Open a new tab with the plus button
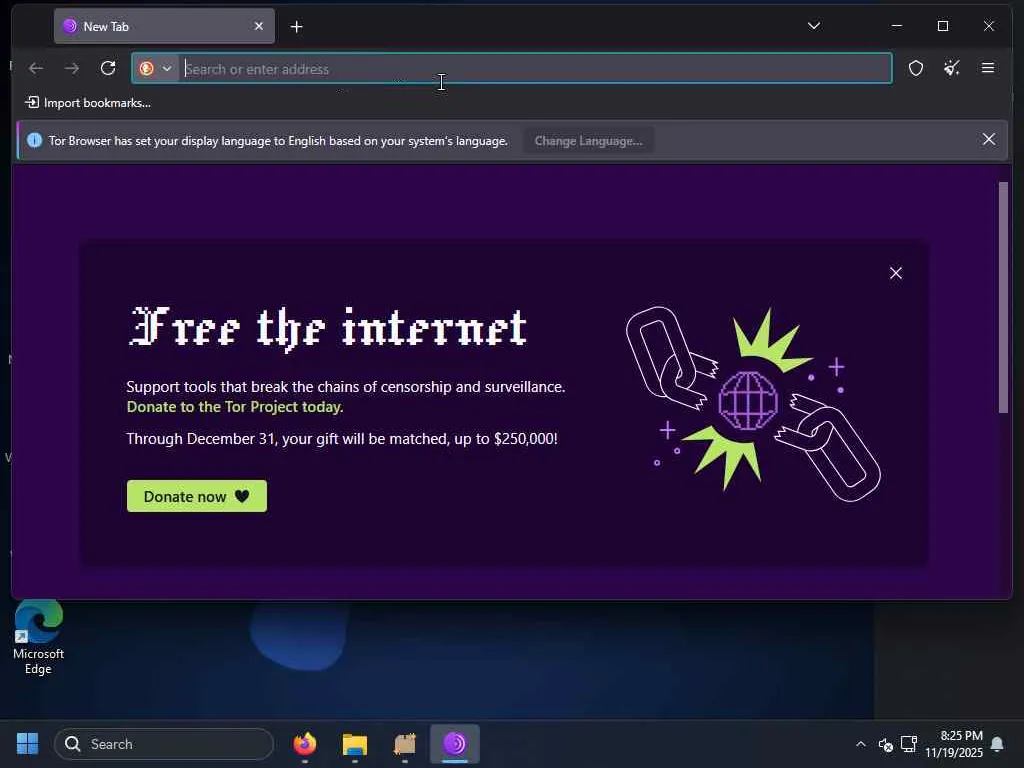Viewport: 1024px width, 768px height. click(296, 27)
